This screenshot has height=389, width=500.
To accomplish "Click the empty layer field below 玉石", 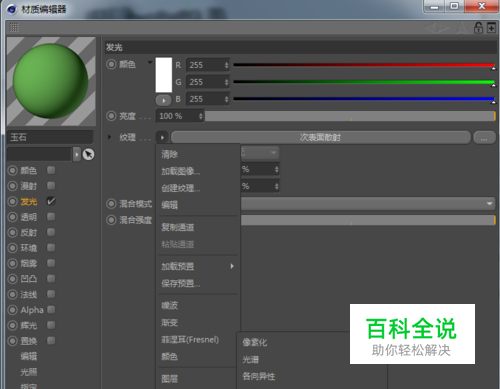I will coord(39,154).
